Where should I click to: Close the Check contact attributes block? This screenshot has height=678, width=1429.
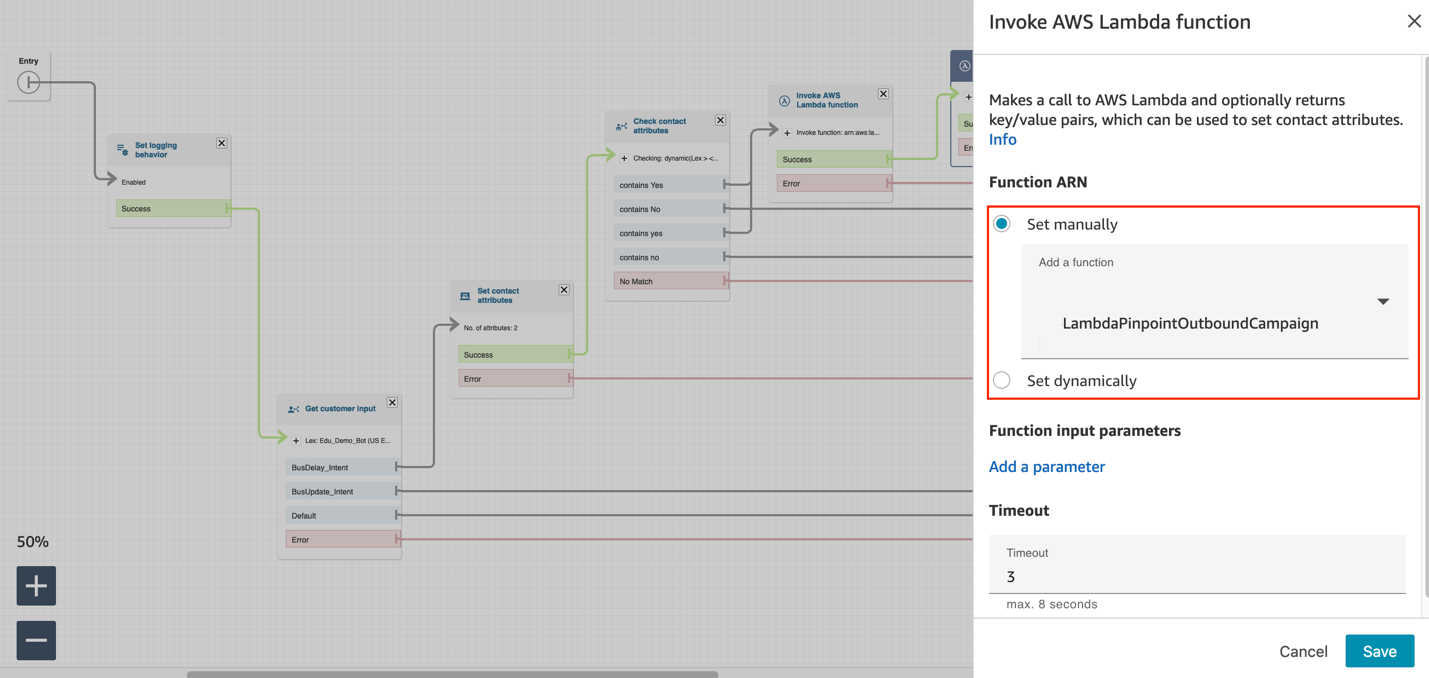click(x=720, y=120)
